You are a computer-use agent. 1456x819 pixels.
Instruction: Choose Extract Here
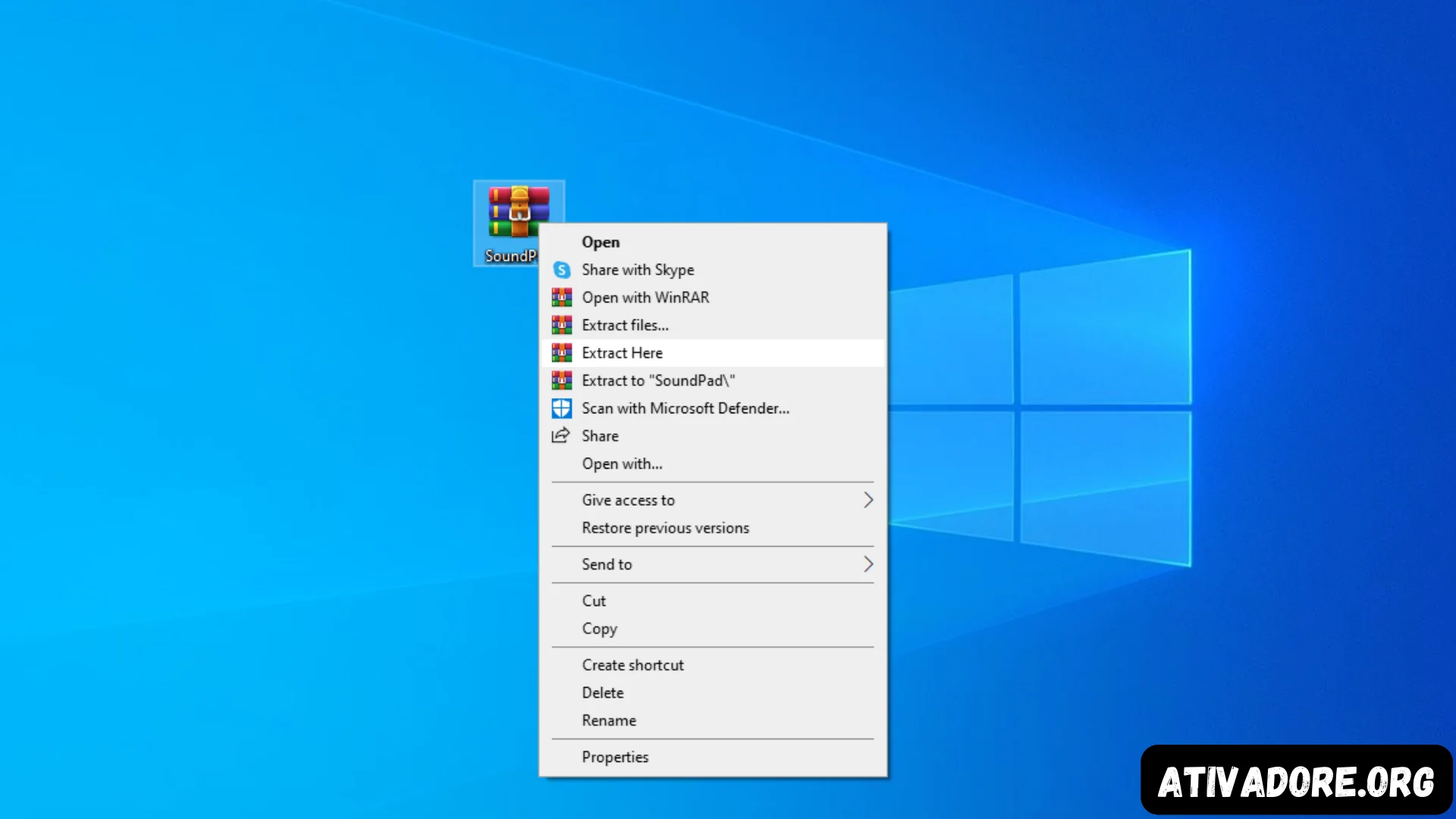[x=713, y=353]
